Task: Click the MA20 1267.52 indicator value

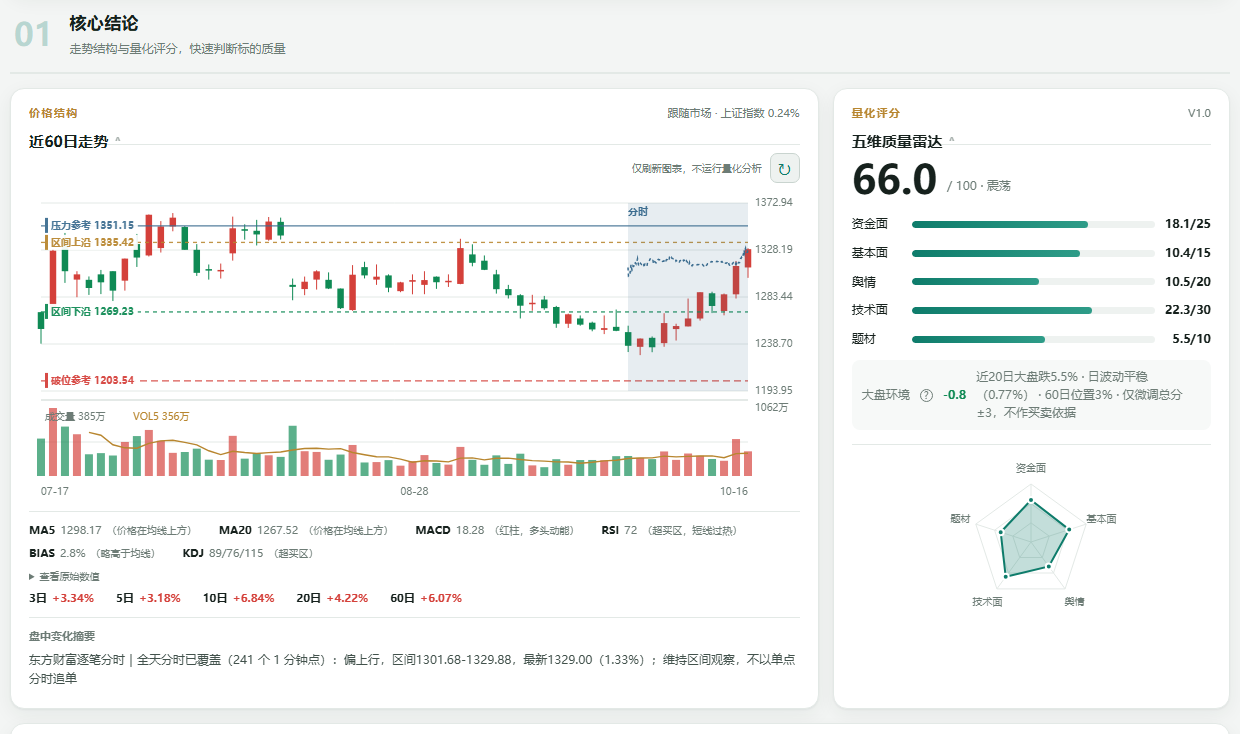Action: point(259,530)
